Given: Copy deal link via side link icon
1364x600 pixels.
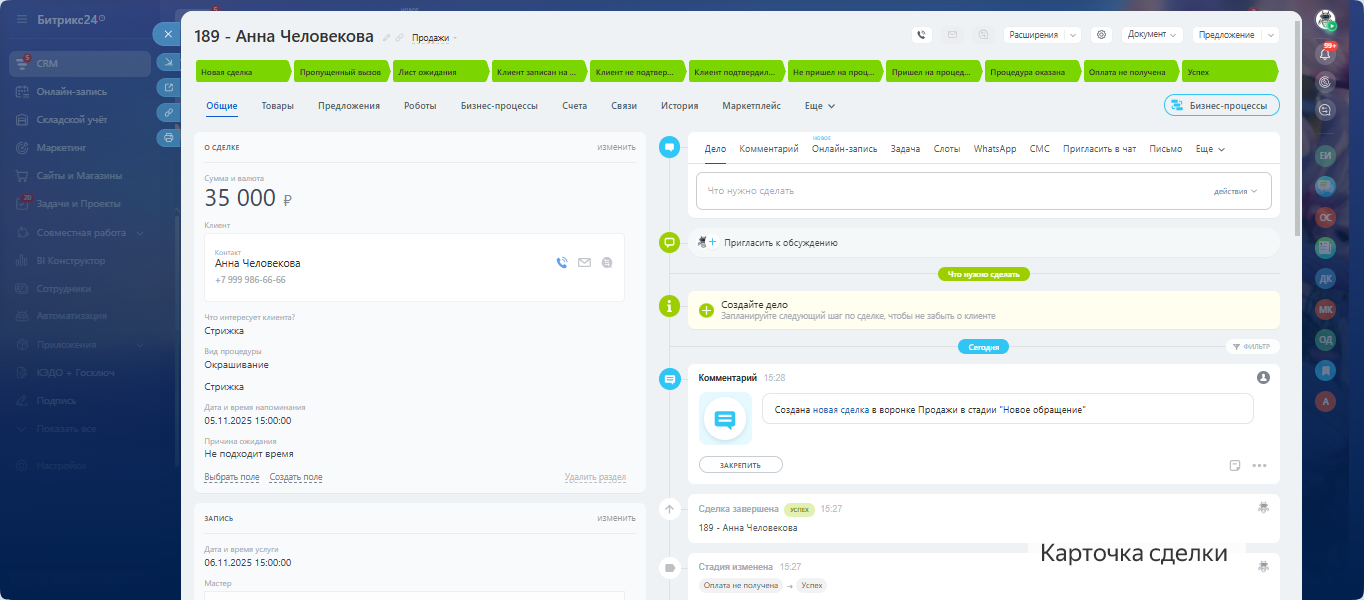Looking at the screenshot, I should [168, 112].
